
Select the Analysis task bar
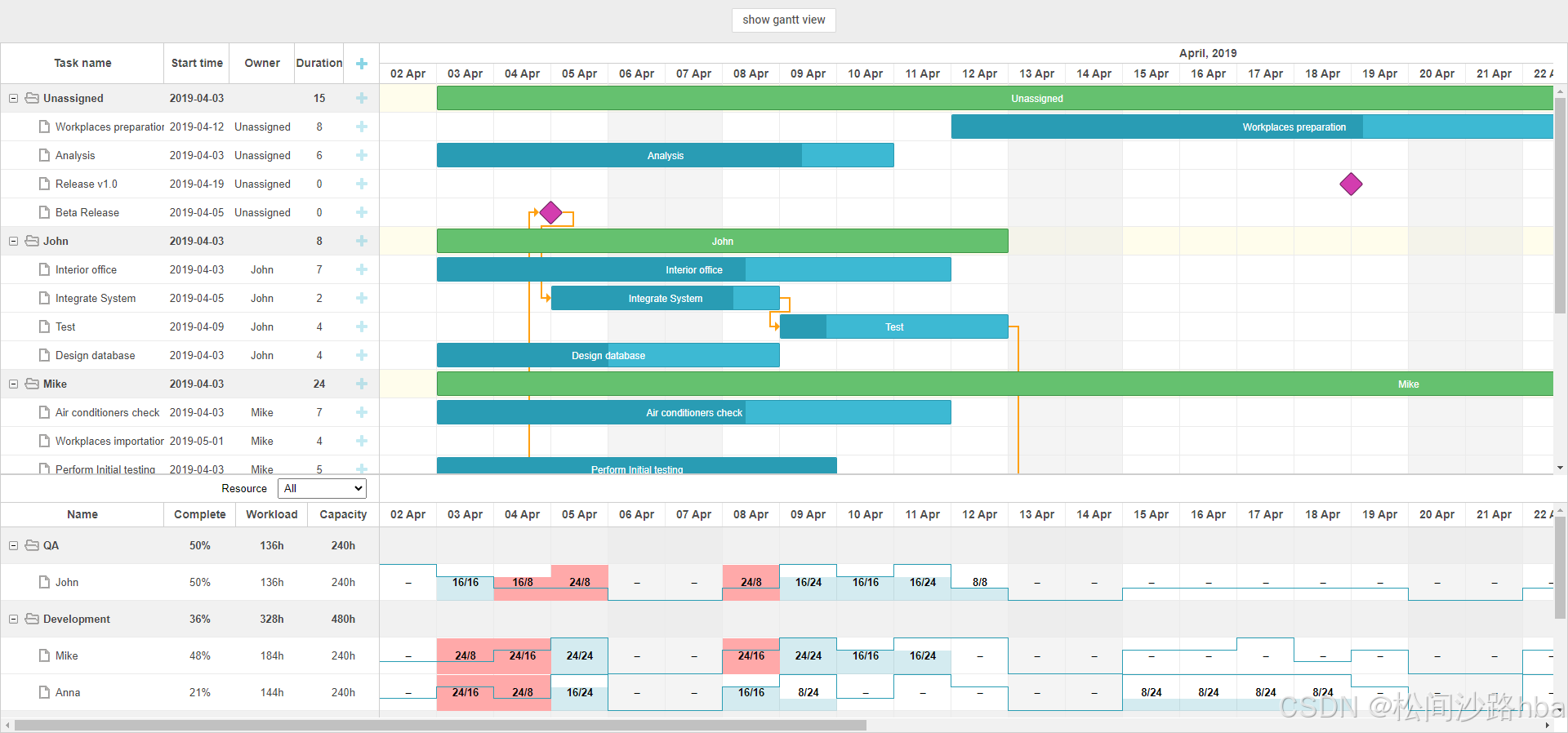click(666, 155)
